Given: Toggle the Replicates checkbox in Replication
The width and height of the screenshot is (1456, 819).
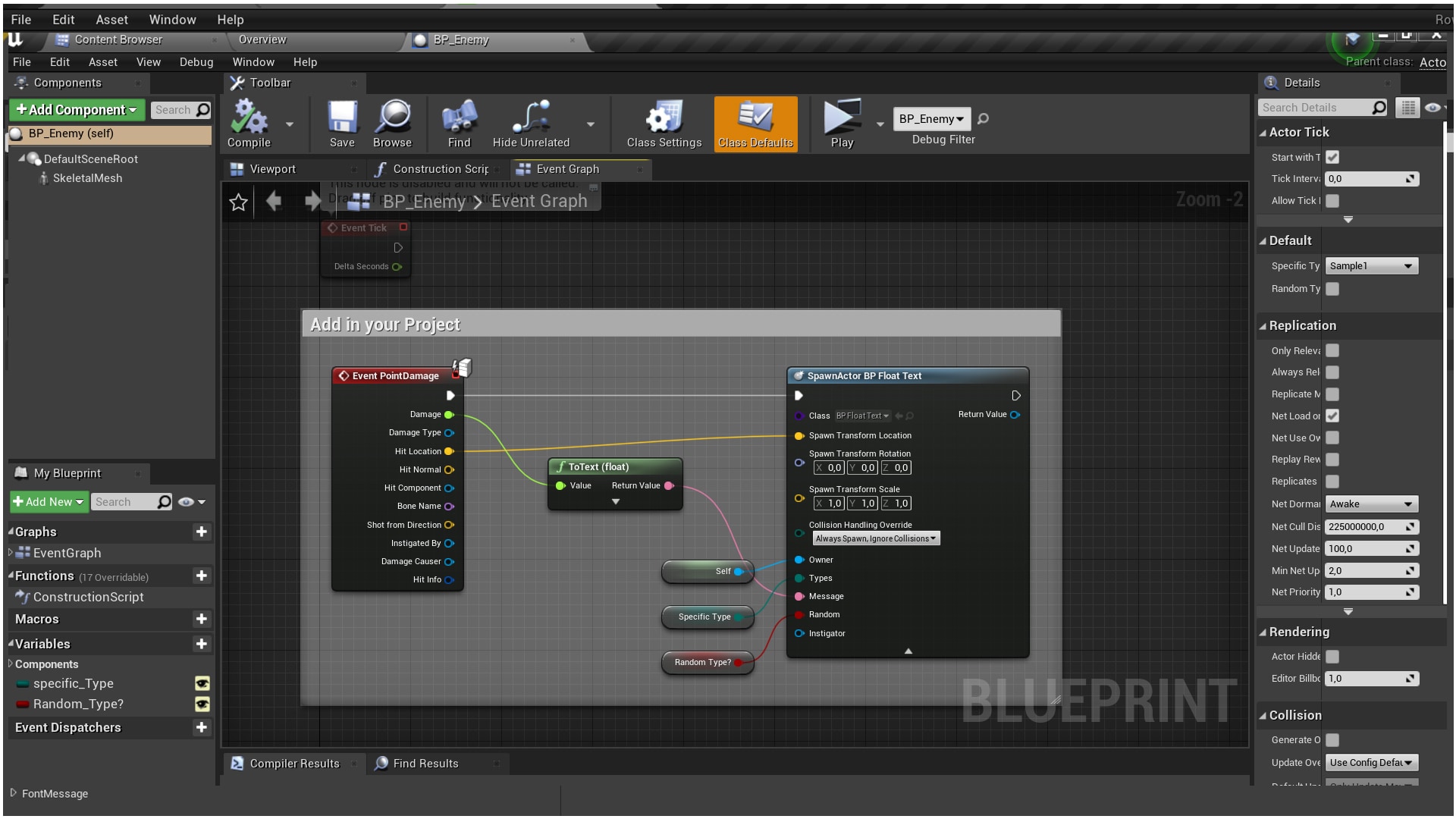Looking at the screenshot, I should pos(1332,482).
